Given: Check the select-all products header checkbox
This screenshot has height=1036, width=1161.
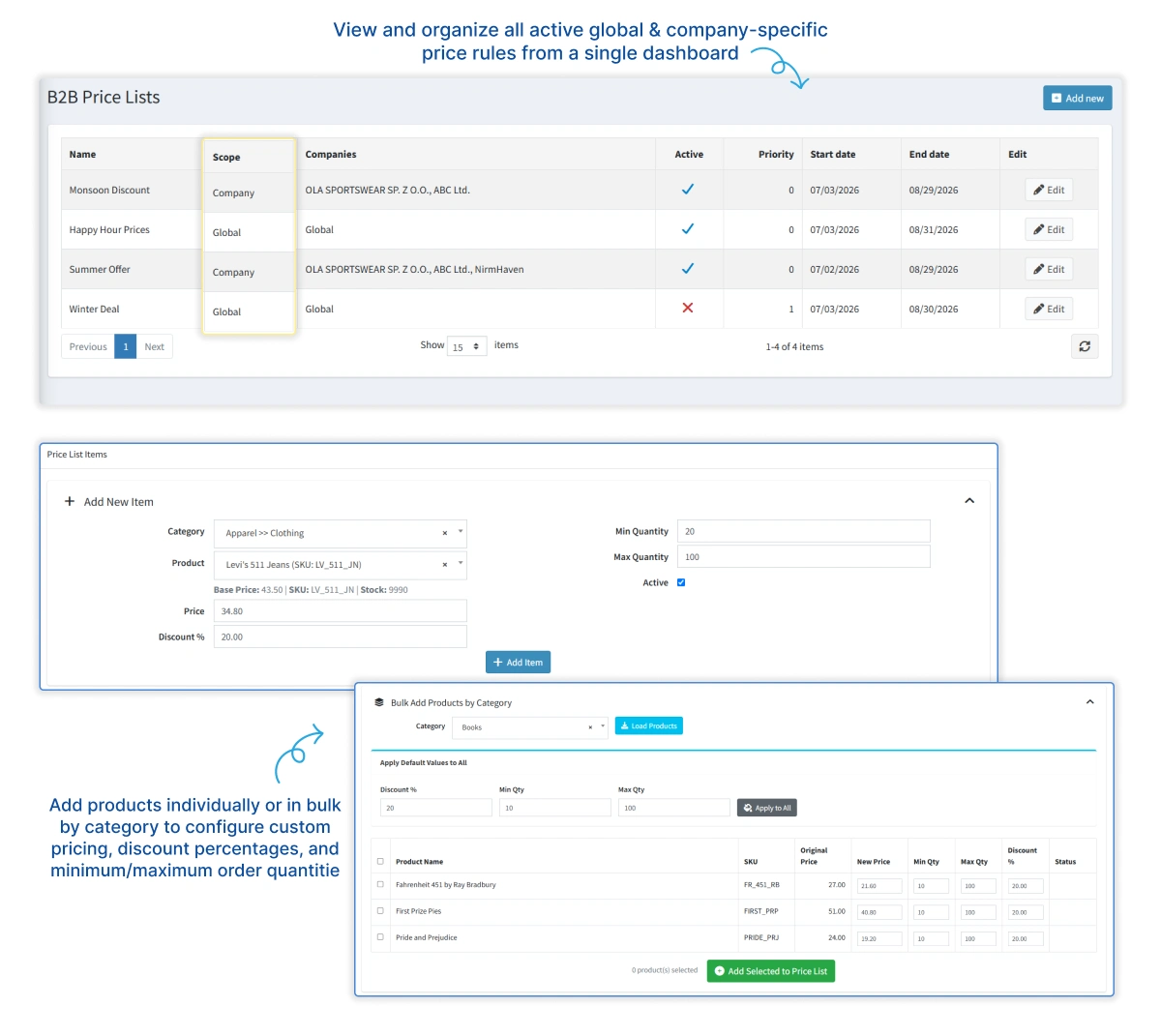Looking at the screenshot, I should tap(380, 861).
